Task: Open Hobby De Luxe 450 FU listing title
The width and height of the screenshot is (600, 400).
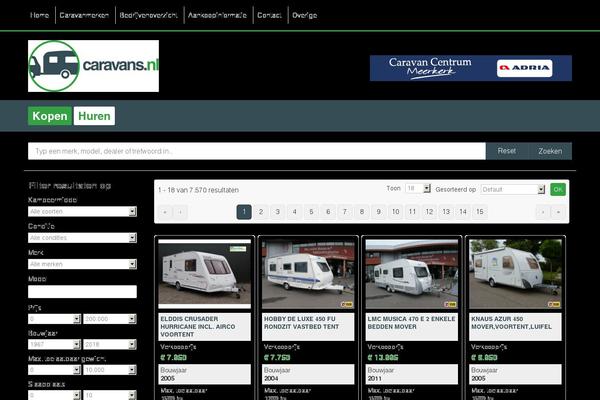Action: click(x=302, y=323)
